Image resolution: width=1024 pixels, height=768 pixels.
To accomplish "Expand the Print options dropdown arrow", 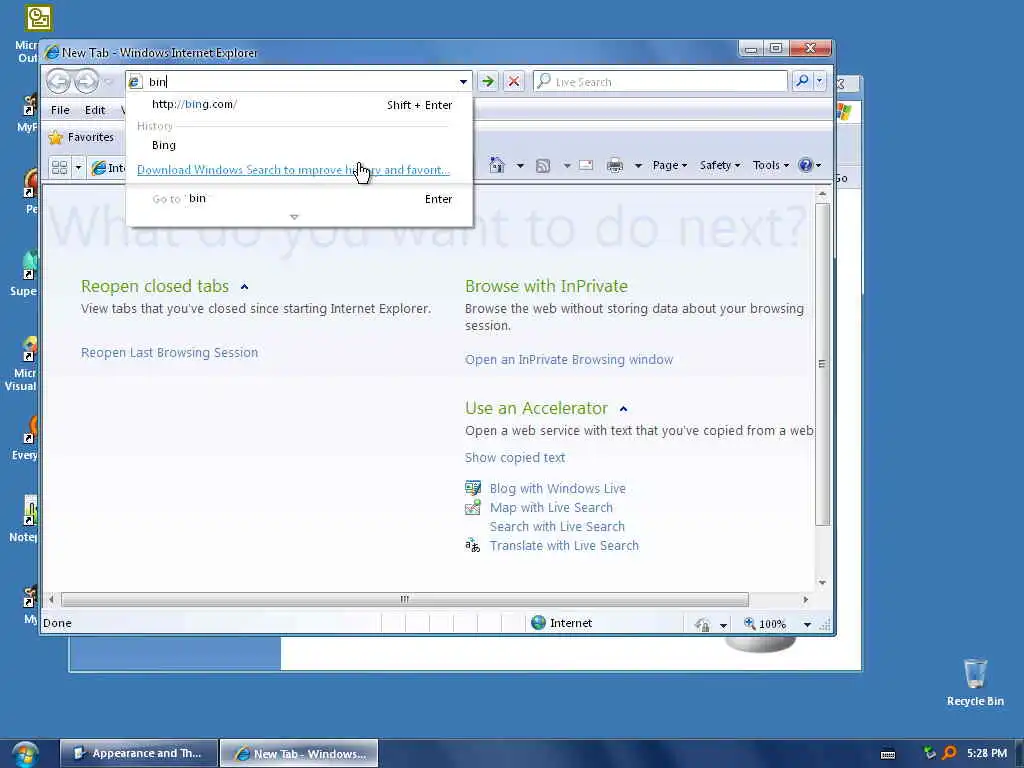I will tap(638, 166).
